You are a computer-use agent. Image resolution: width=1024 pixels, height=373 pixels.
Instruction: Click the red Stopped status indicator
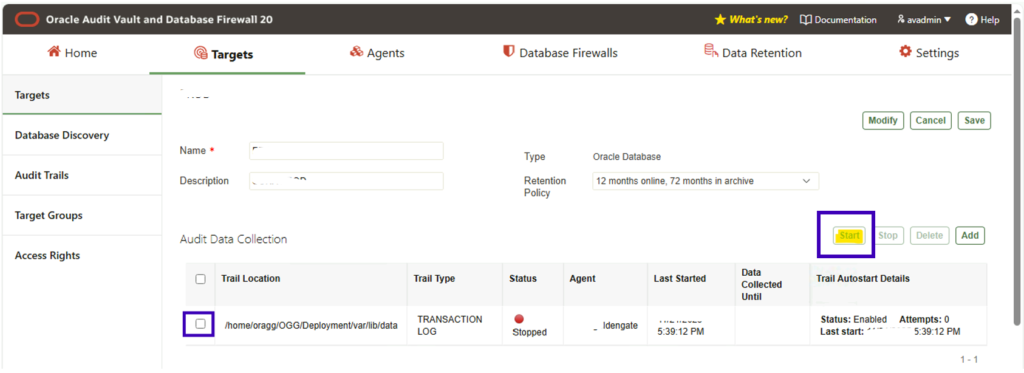[519, 319]
